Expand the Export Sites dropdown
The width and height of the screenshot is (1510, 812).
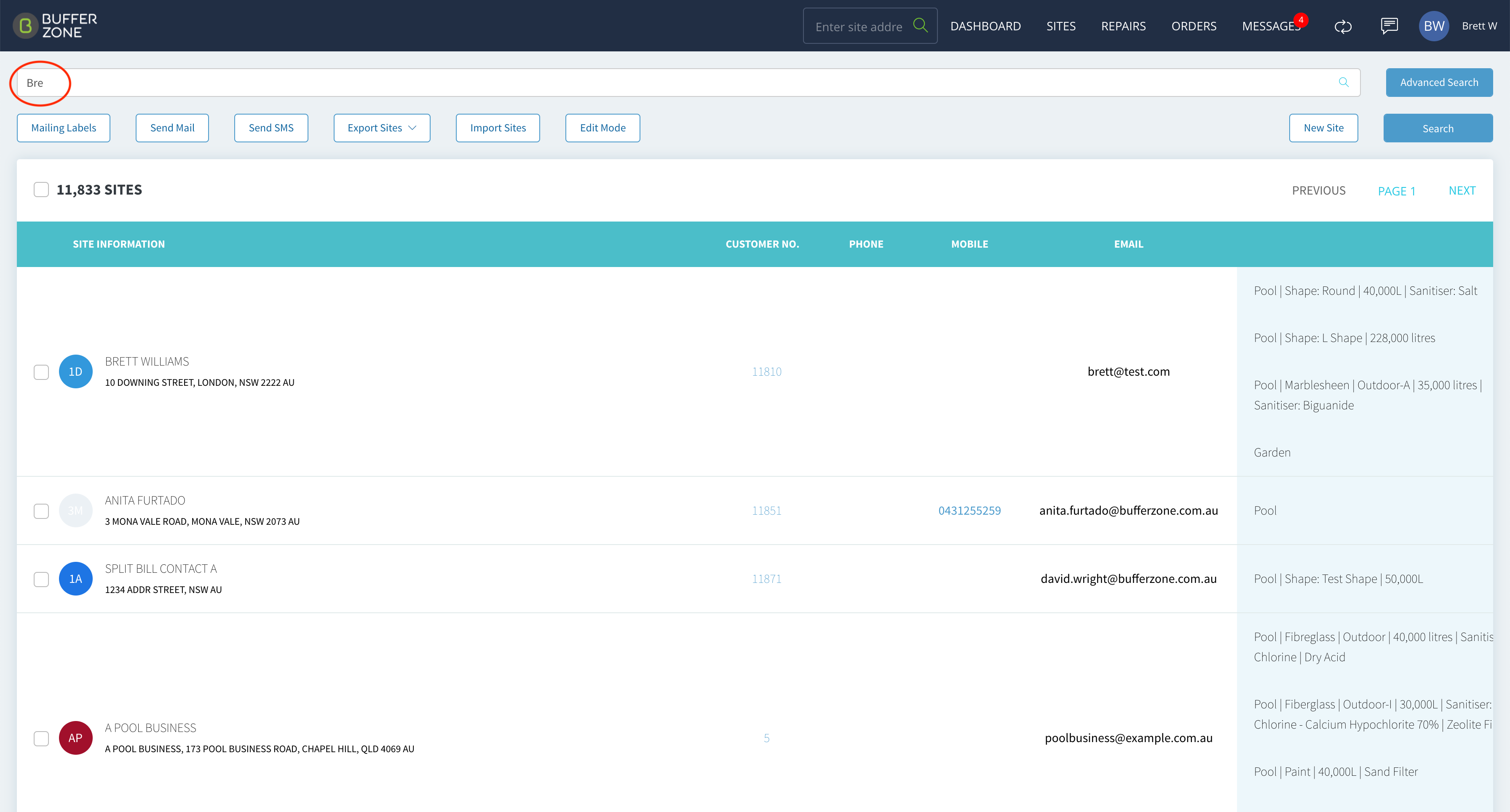click(x=382, y=128)
